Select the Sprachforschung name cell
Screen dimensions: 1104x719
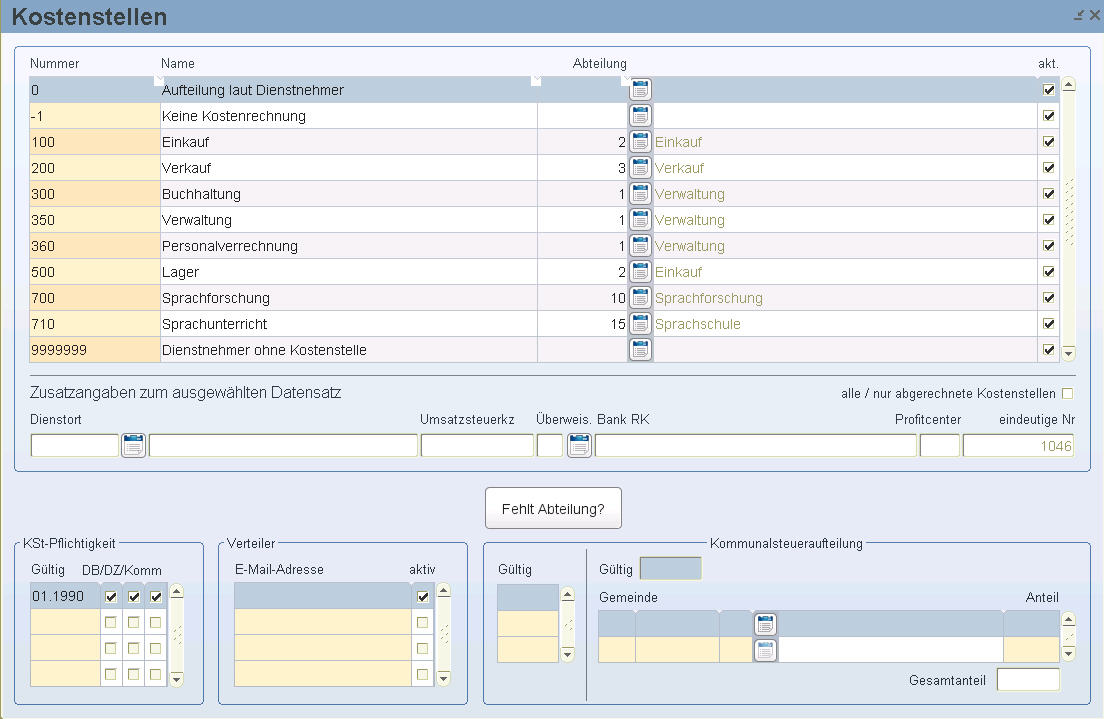pos(349,298)
